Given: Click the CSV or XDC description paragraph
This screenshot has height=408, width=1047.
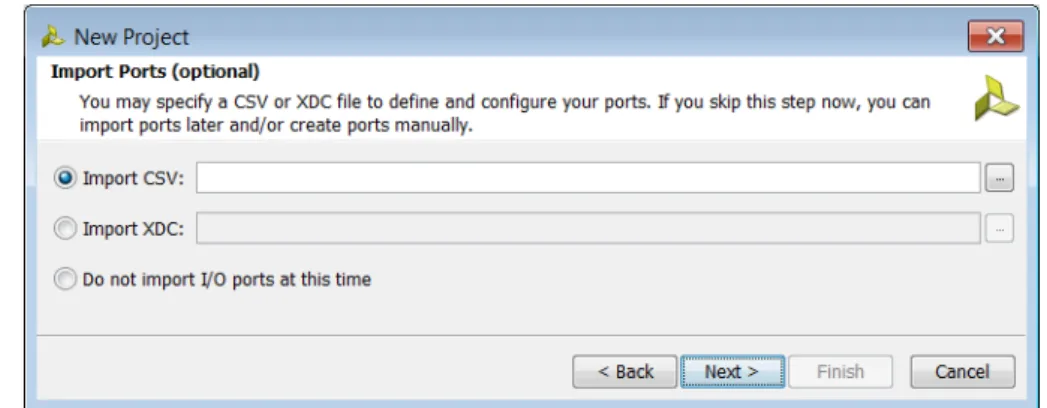Looking at the screenshot, I should [504, 114].
